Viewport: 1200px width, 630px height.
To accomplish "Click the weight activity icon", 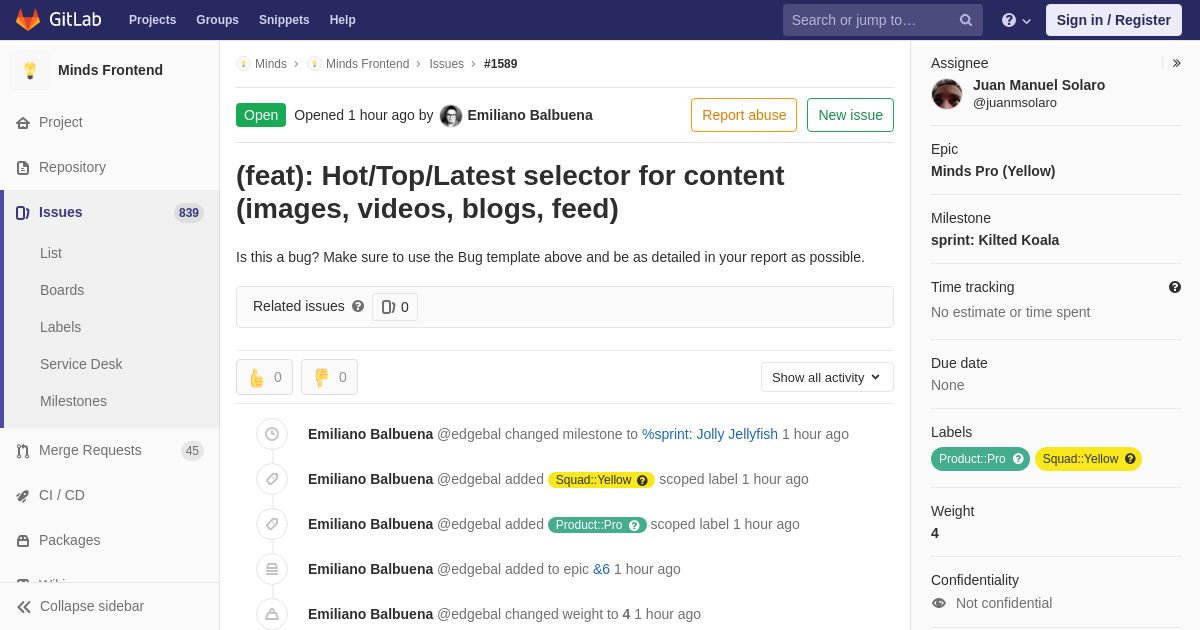I will pos(272,614).
